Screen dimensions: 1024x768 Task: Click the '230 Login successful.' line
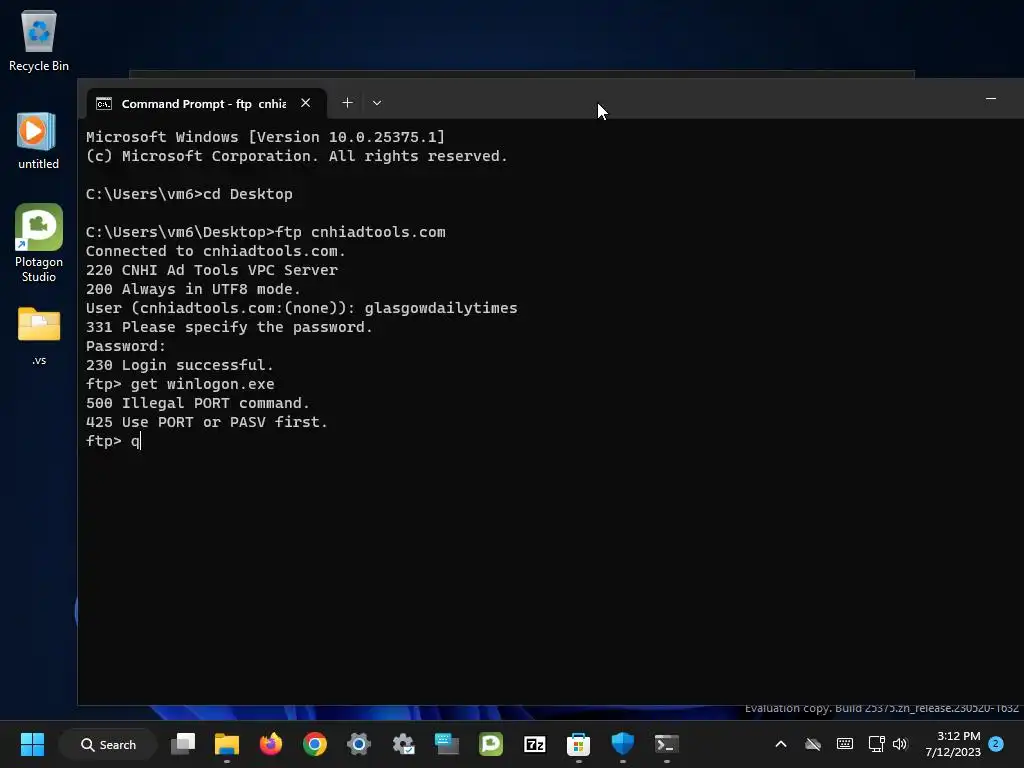coord(180,365)
